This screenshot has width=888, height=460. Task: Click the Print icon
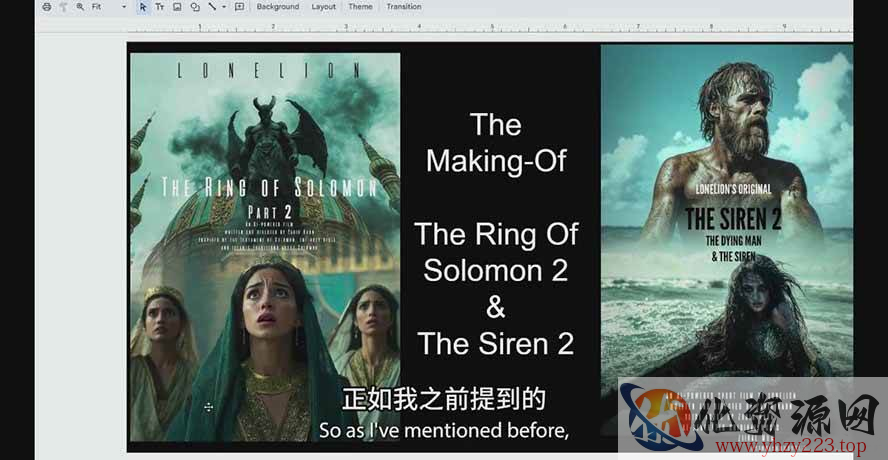[x=46, y=7]
